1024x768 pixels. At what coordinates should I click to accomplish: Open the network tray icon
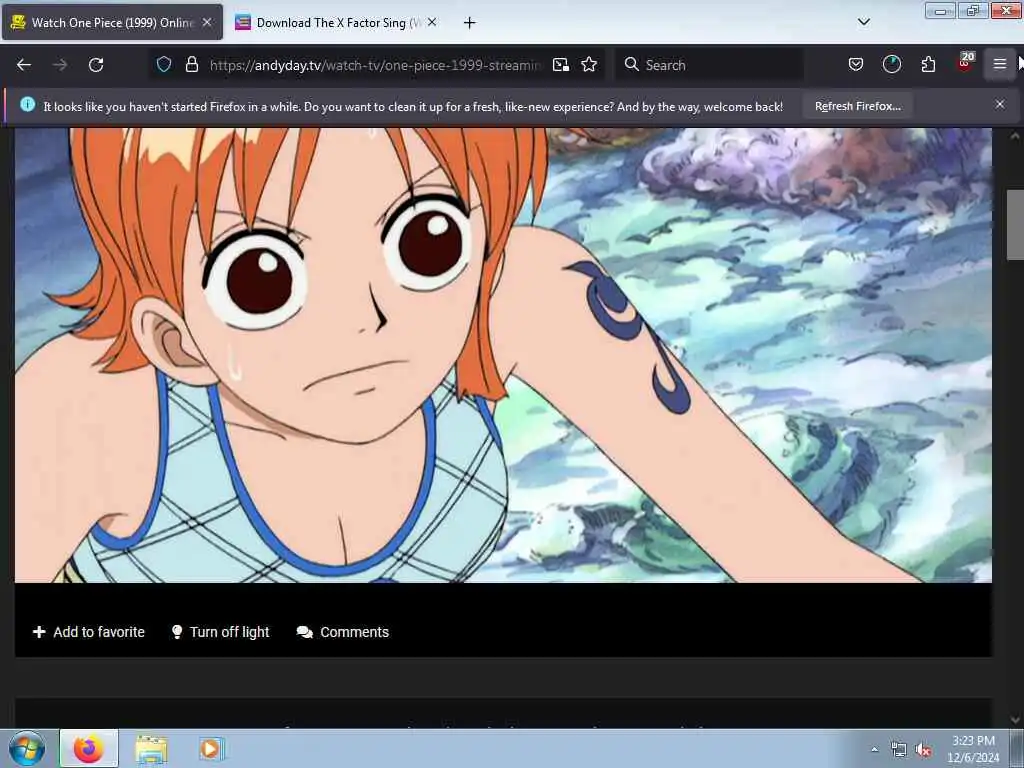(x=899, y=750)
